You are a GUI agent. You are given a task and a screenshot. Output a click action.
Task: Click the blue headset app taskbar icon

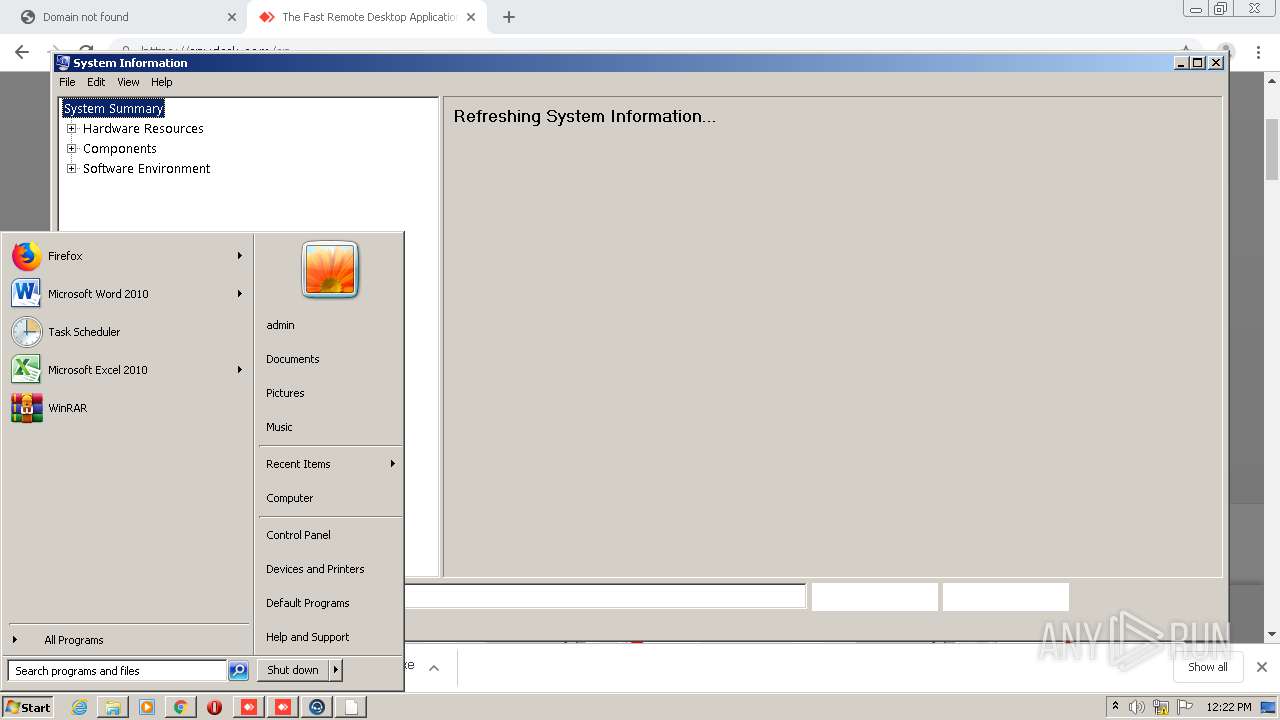pyautogui.click(x=317, y=707)
